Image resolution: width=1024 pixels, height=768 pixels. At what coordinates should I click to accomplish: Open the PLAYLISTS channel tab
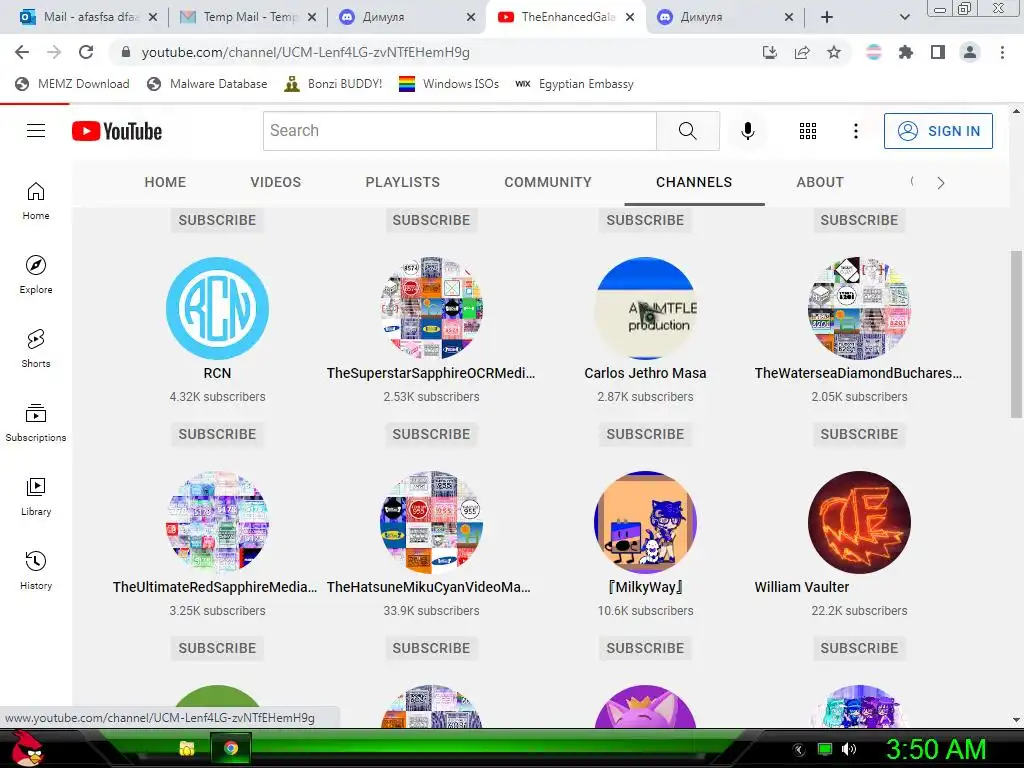point(403,182)
